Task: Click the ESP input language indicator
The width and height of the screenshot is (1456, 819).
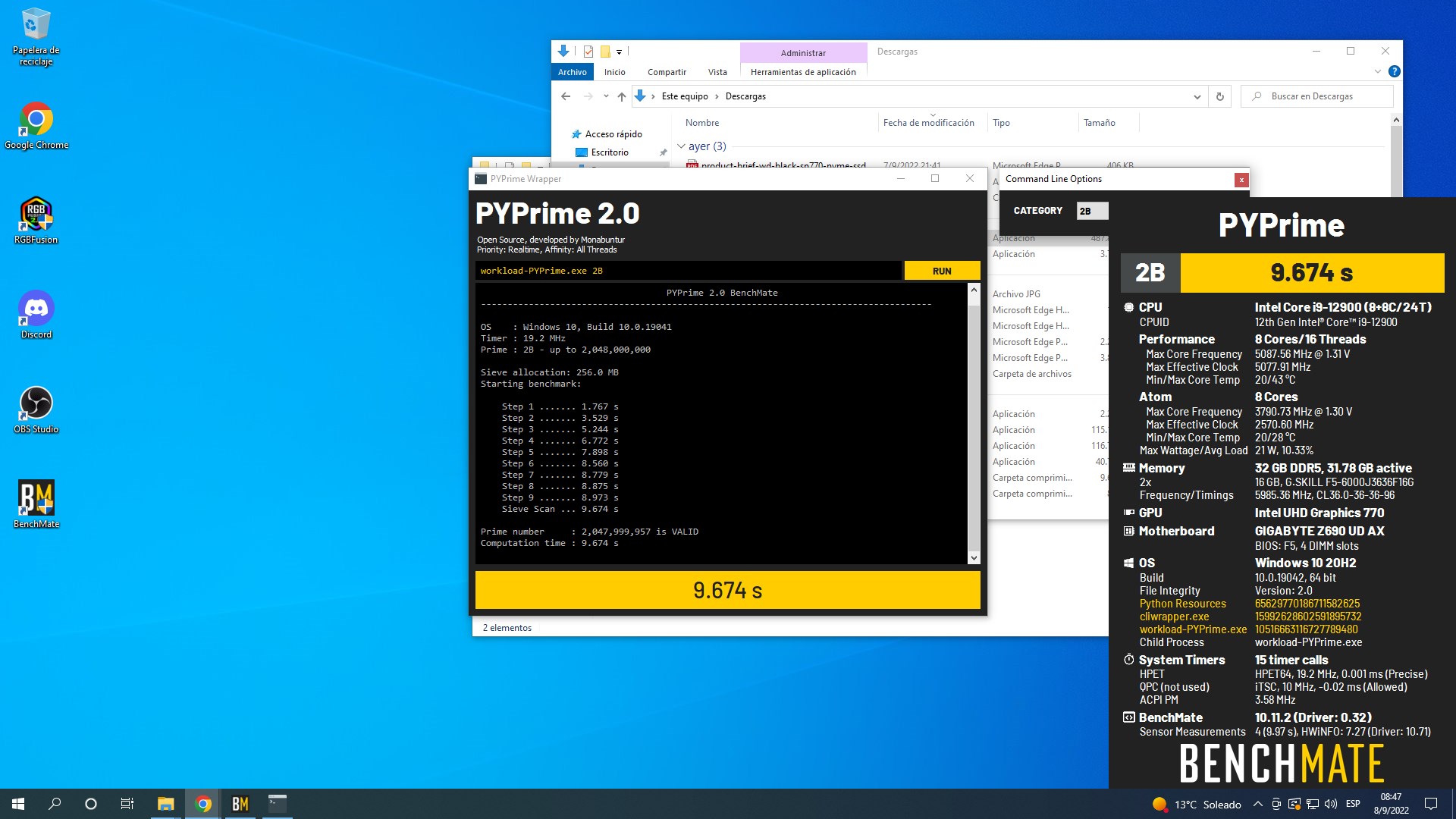Action: (x=1353, y=804)
